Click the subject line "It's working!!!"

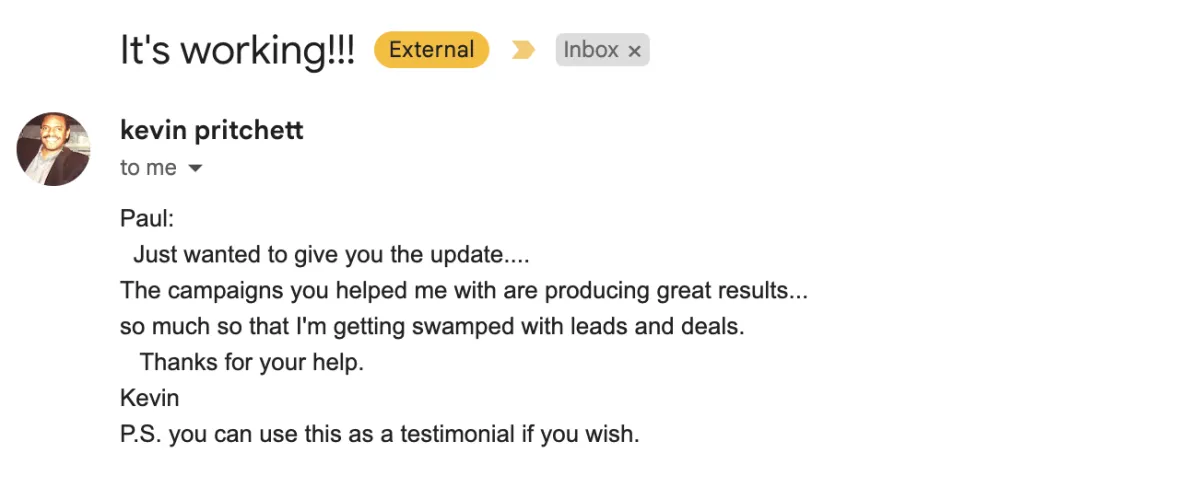point(237,50)
